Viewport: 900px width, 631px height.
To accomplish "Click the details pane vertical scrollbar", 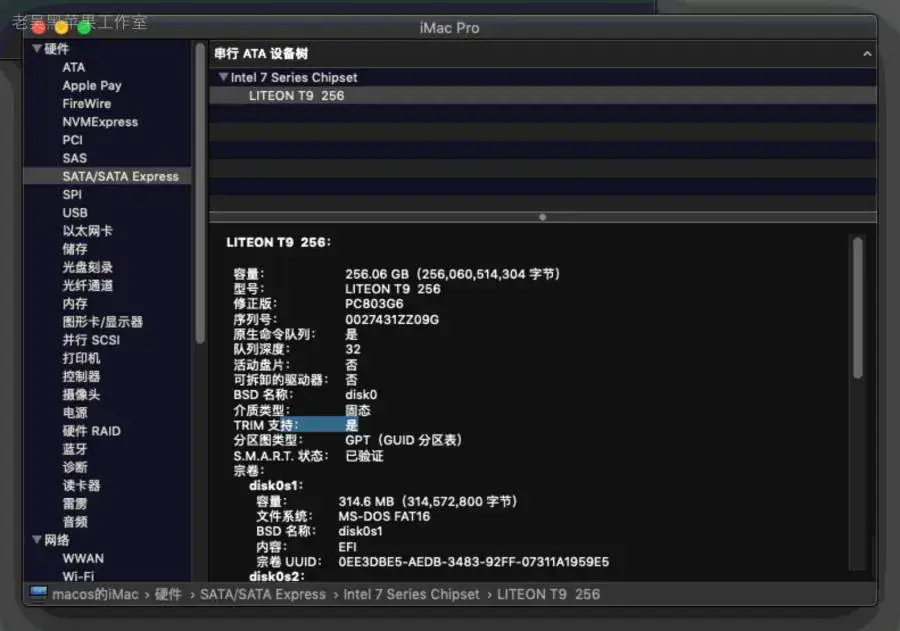I will pyautogui.click(x=858, y=308).
